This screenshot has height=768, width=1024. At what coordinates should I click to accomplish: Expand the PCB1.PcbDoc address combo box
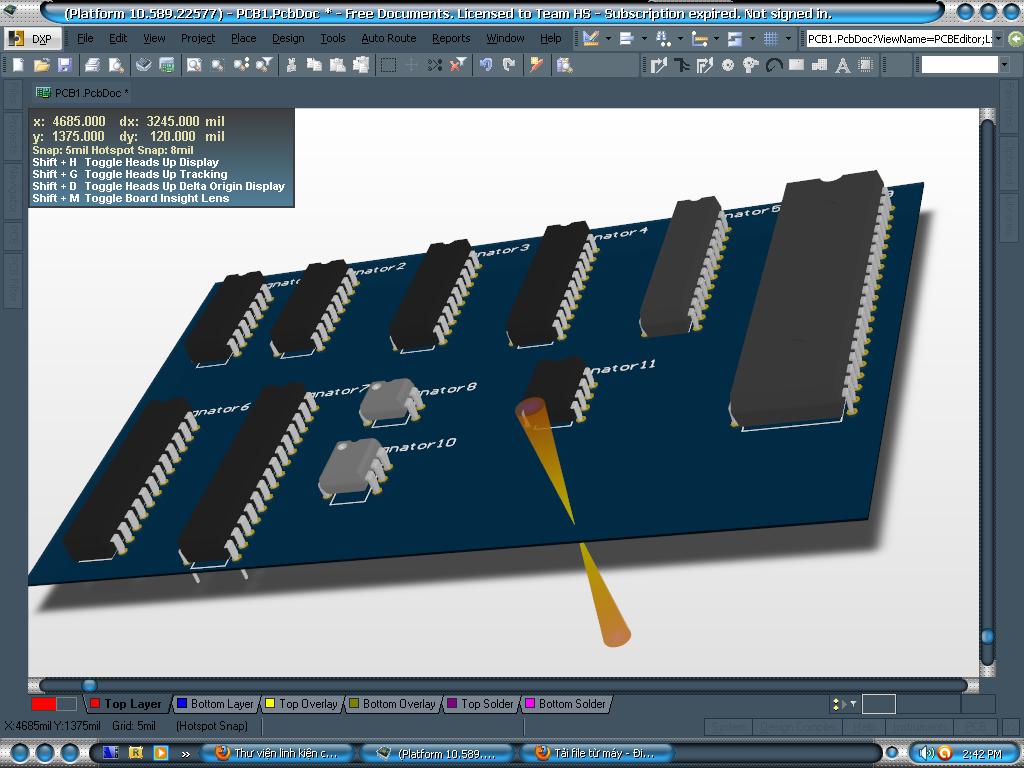(999, 39)
